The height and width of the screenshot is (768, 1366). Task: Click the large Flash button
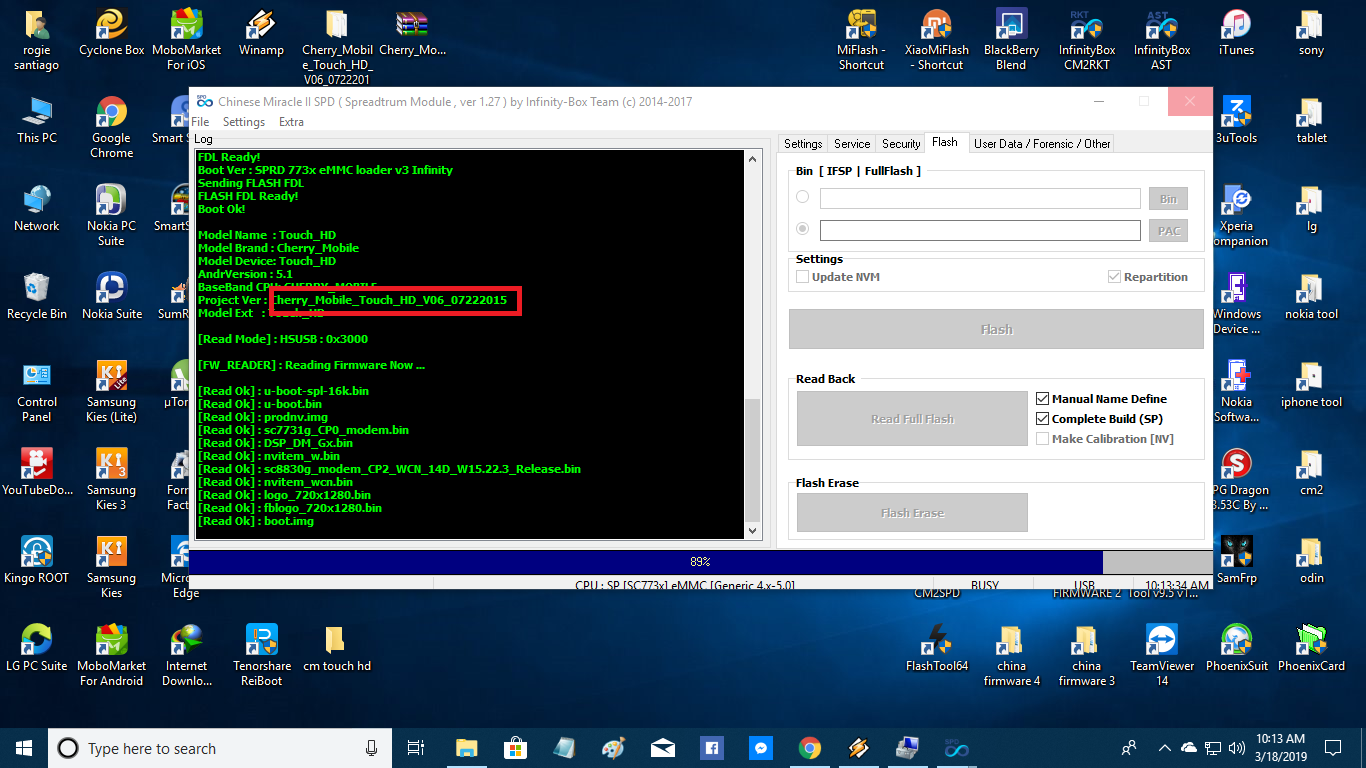(x=996, y=329)
